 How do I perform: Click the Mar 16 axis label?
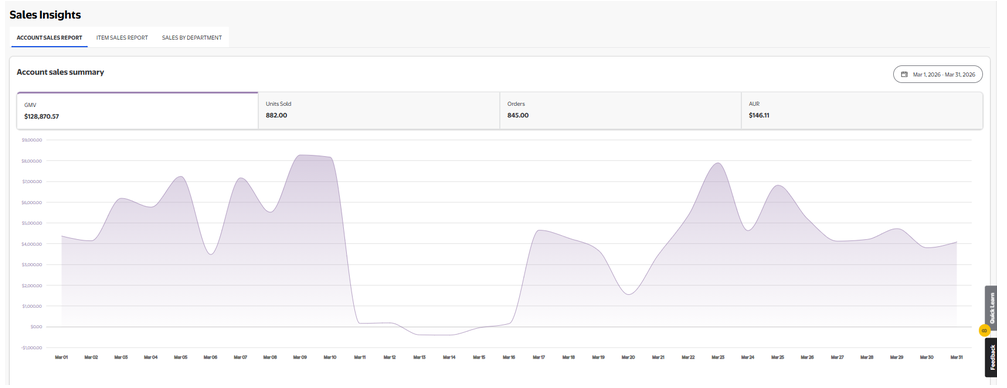[x=509, y=357]
